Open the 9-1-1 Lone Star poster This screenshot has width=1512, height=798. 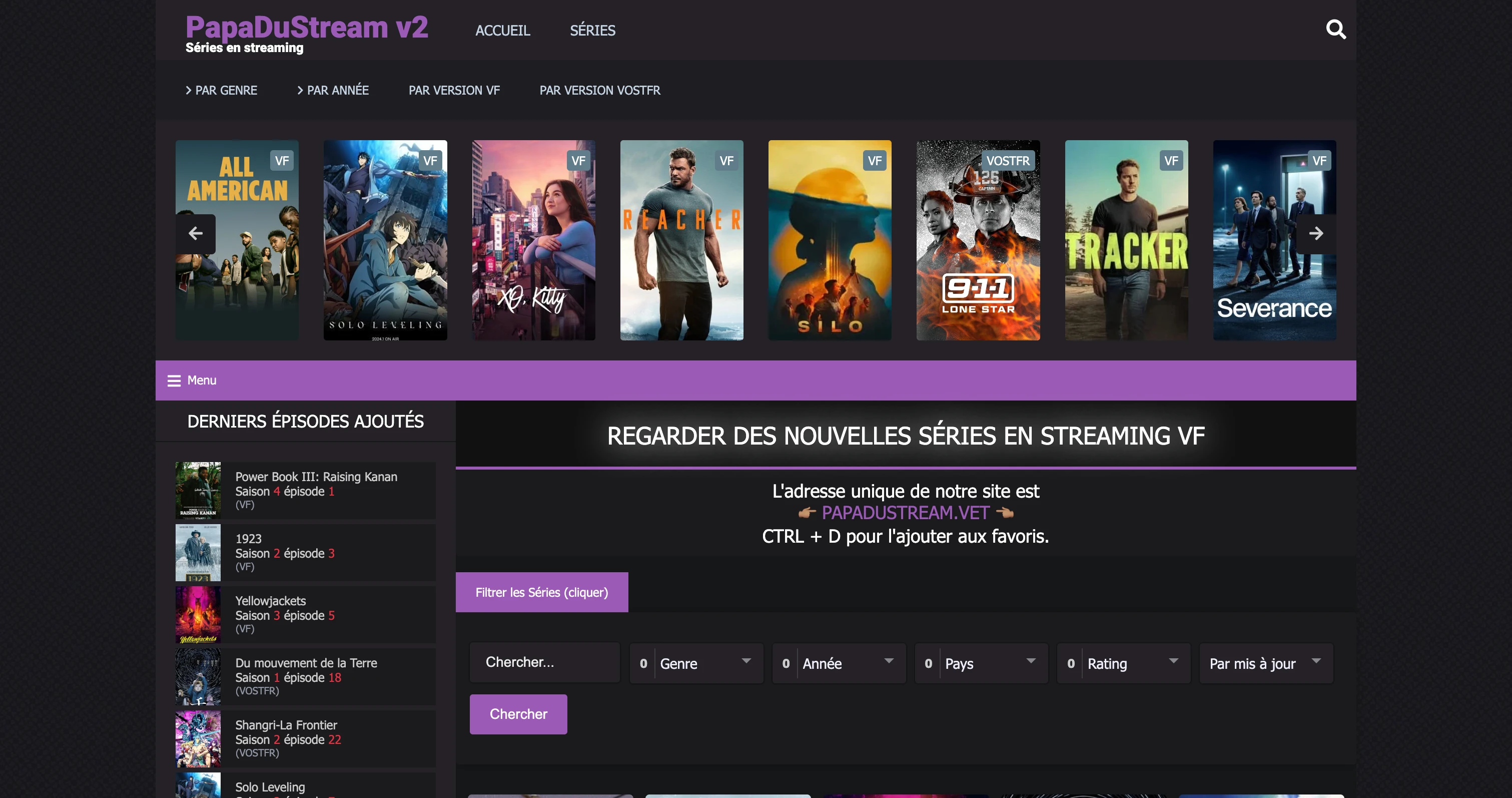click(x=978, y=240)
